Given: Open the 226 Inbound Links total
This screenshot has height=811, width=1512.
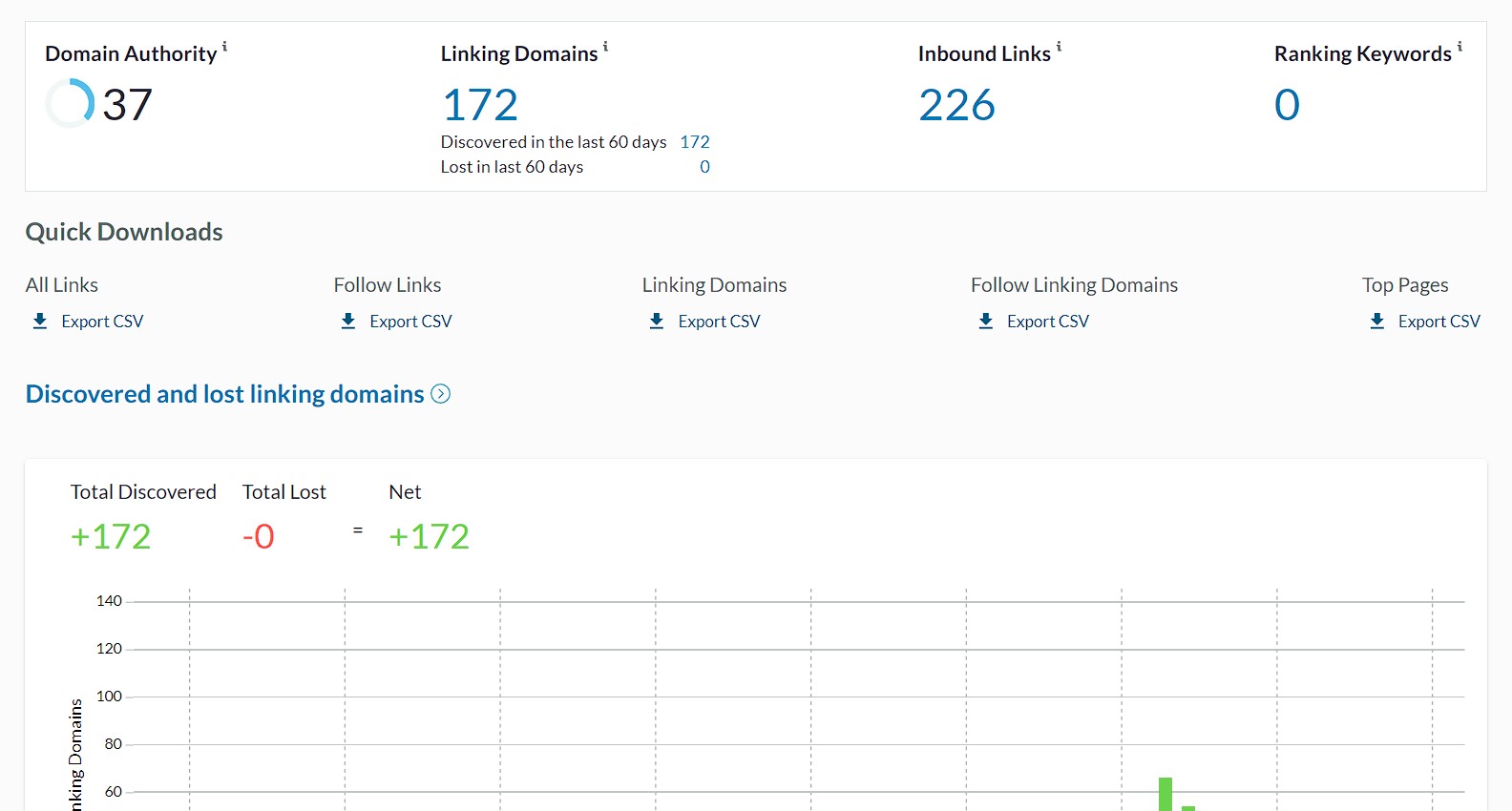Looking at the screenshot, I should point(956,105).
